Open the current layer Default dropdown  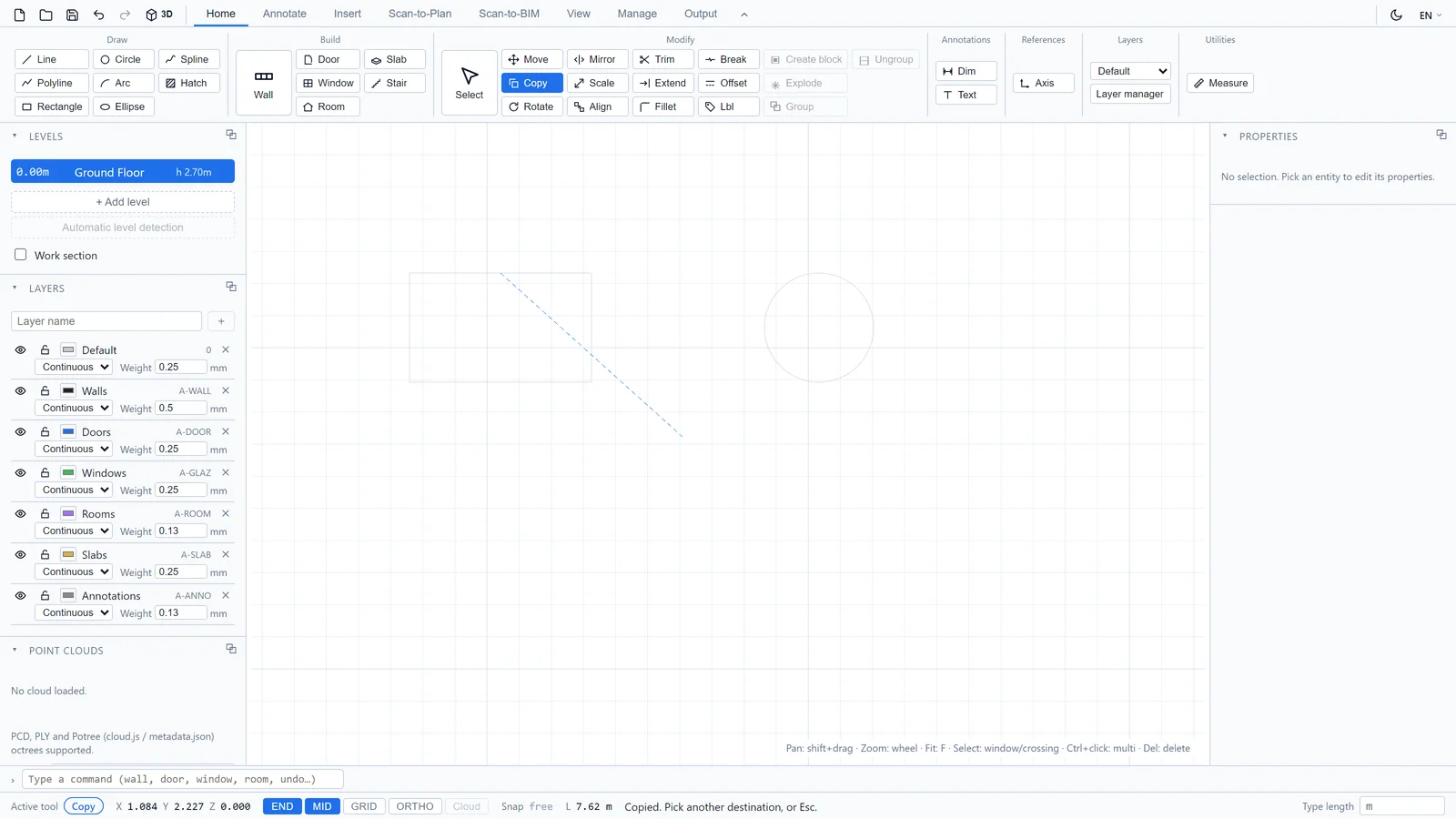coord(1130,71)
